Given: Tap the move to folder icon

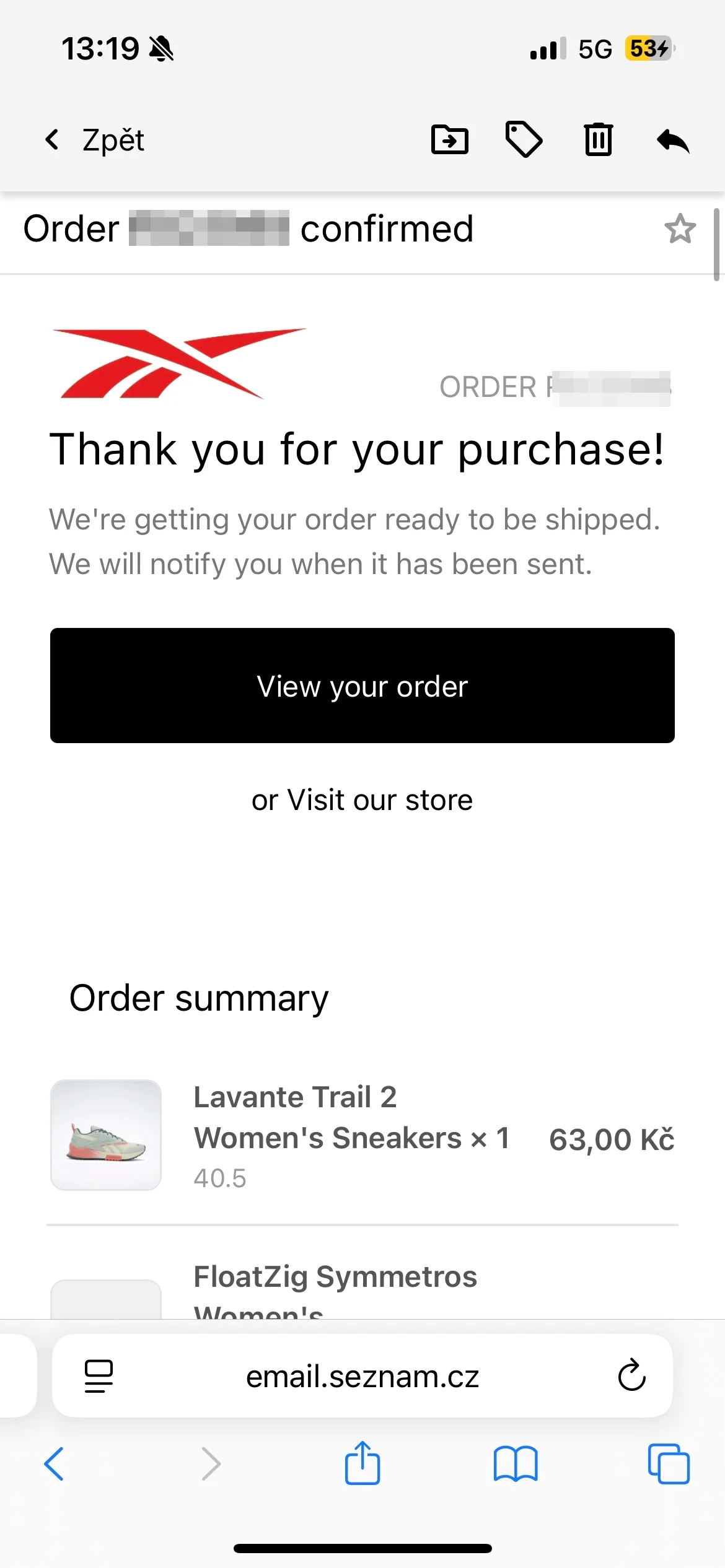Looking at the screenshot, I should point(450,139).
